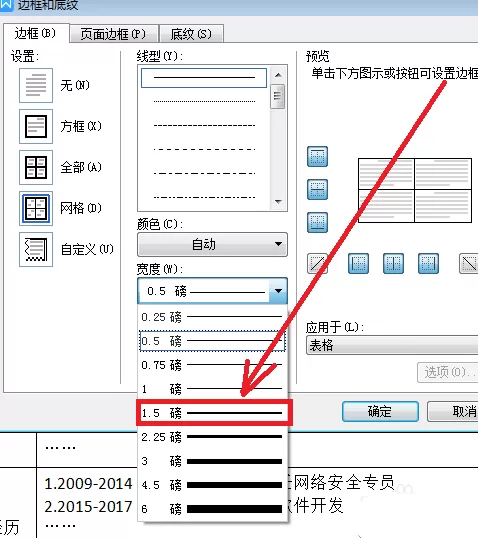This screenshot has height=538, width=478.
Task: Pick 2.25 磅 width option
Action: [212, 437]
